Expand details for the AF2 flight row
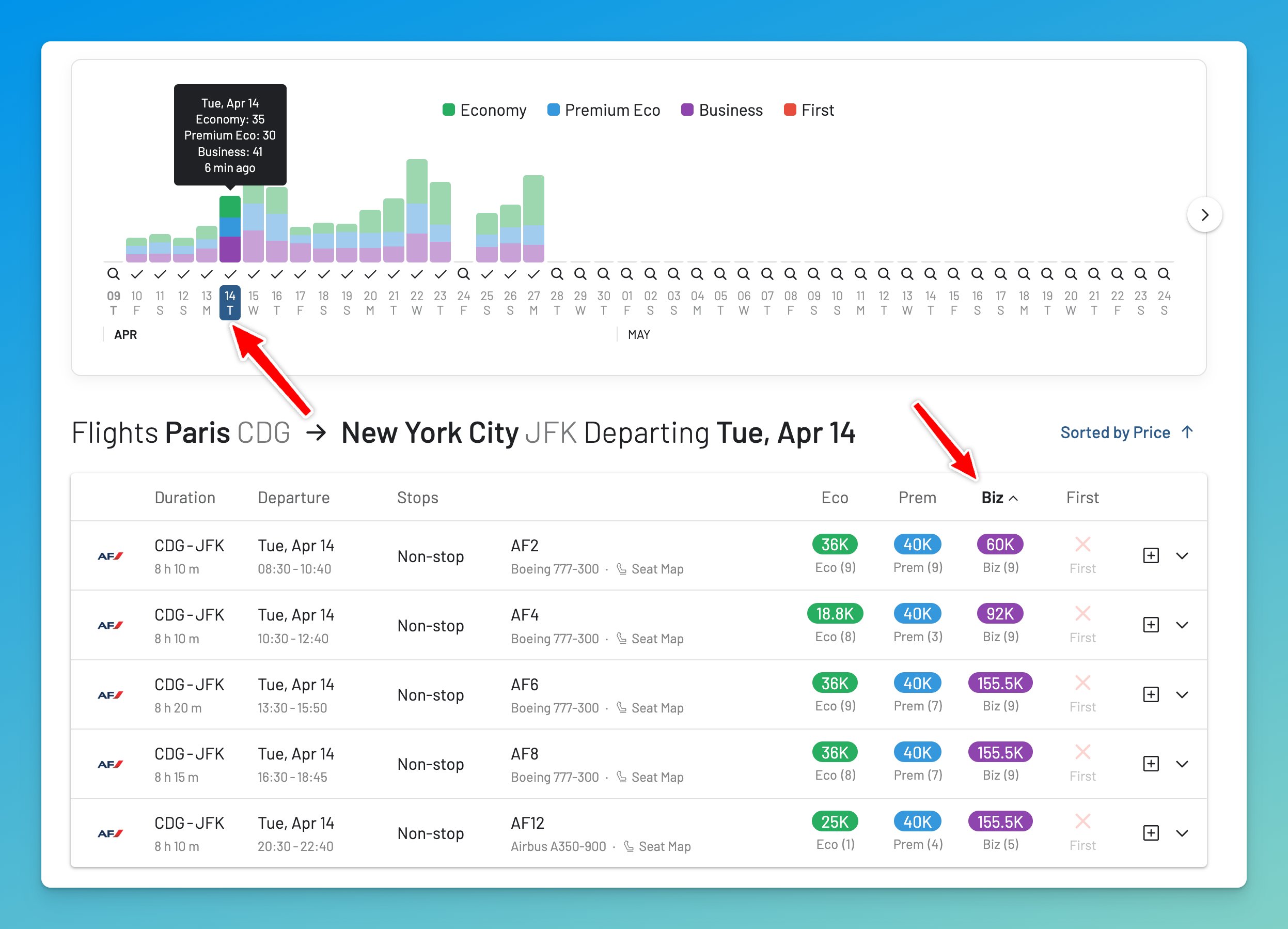Image resolution: width=1288 pixels, height=929 pixels. coord(1183,556)
